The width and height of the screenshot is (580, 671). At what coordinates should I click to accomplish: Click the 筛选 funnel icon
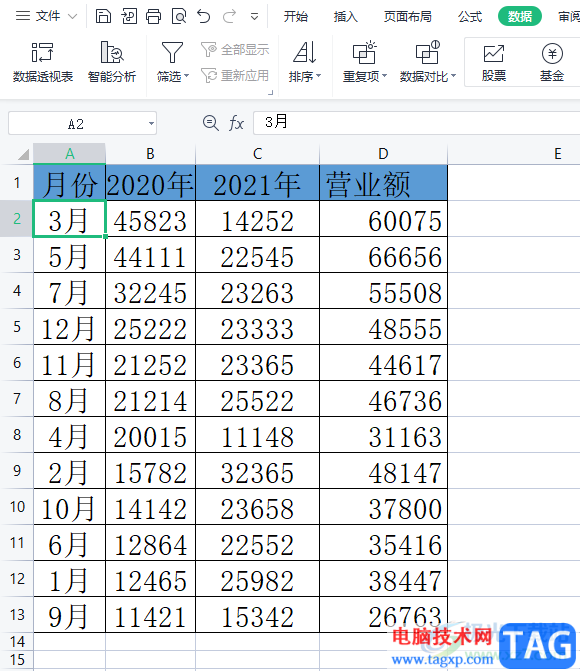pos(172,53)
